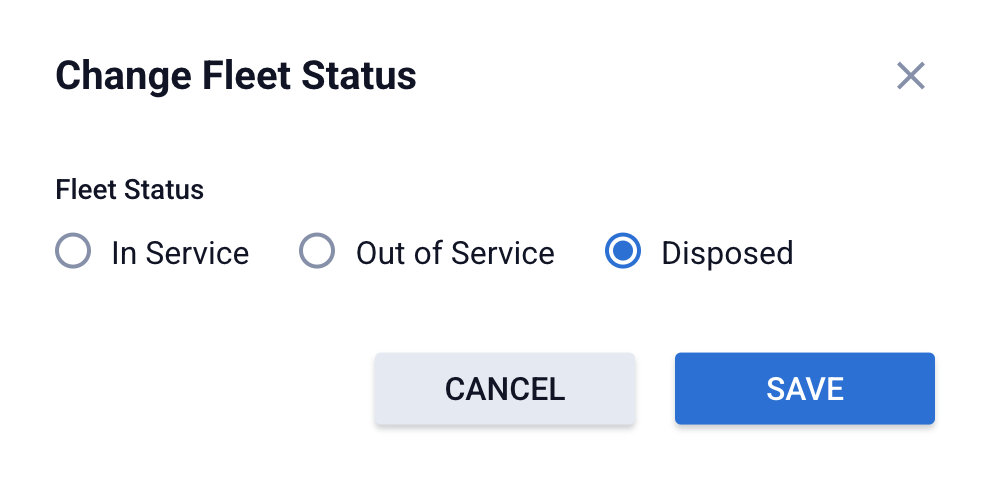Viewport: 992px width, 478px height.
Task: Click the Fleet Status field label
Action: [130, 190]
